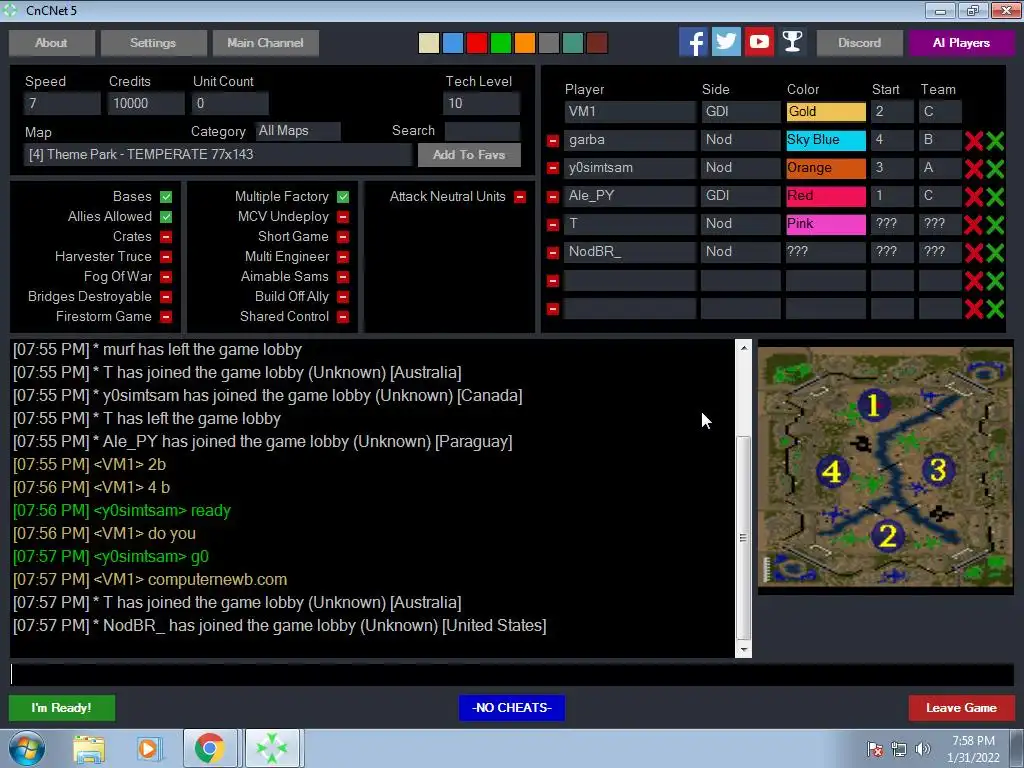Click green X in garba's row
This screenshot has height=768, width=1024.
995,140
